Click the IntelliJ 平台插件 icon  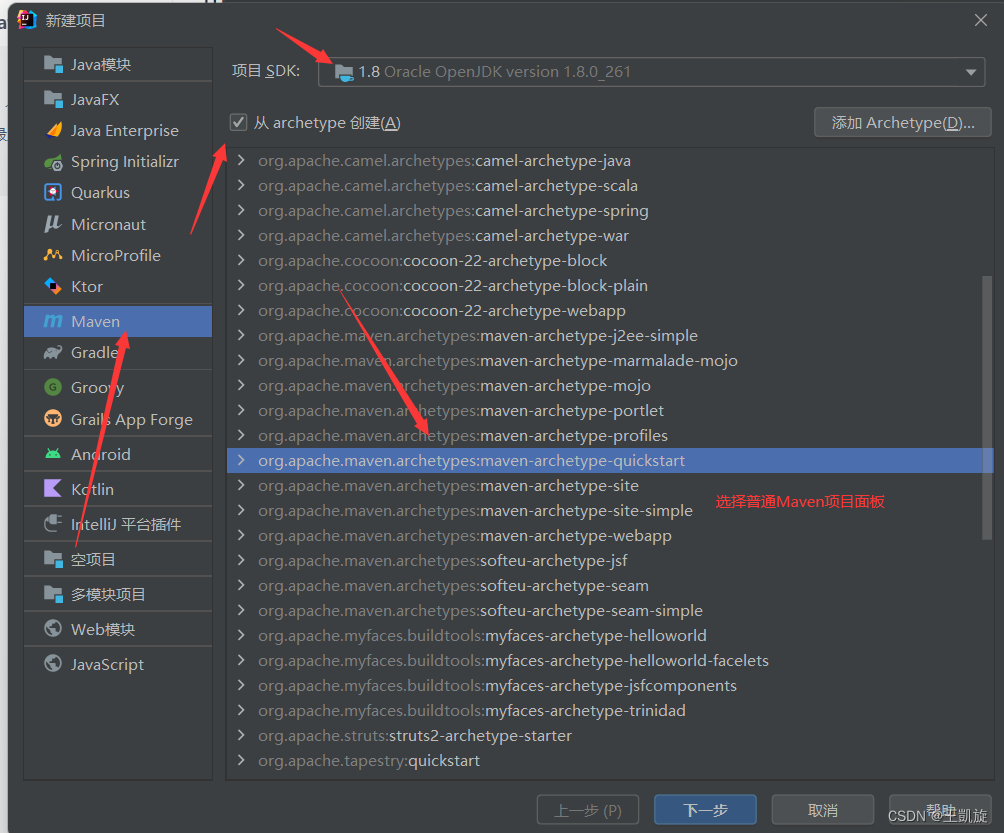[53, 524]
